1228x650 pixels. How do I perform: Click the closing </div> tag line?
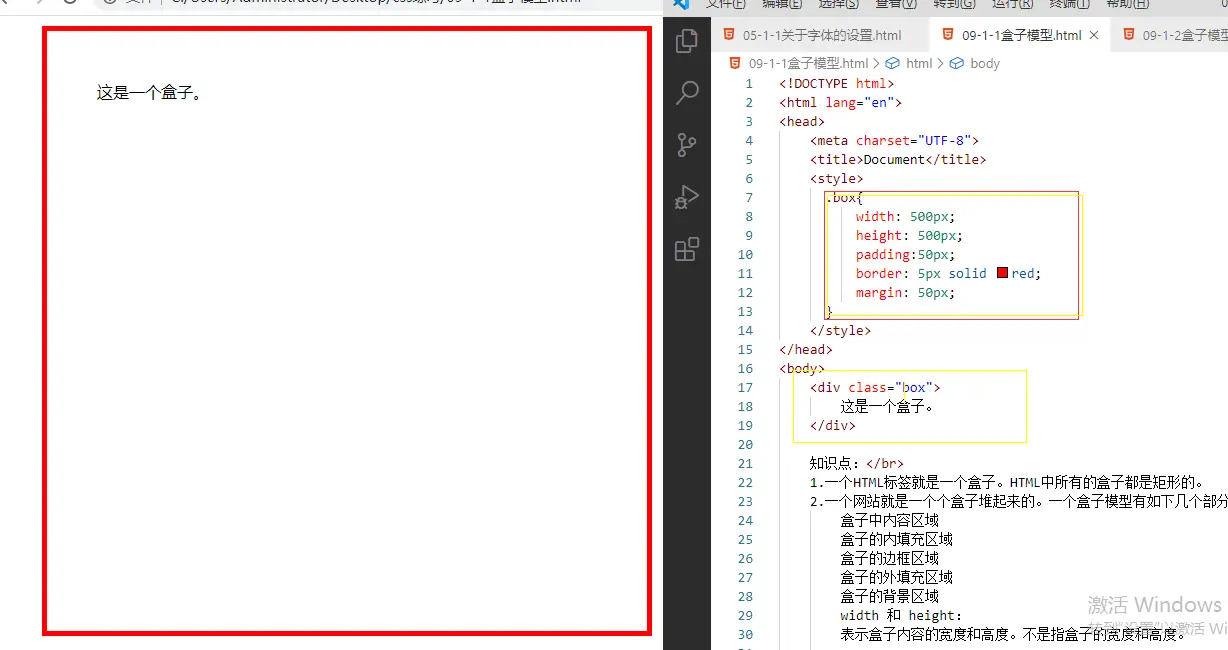tap(833, 425)
